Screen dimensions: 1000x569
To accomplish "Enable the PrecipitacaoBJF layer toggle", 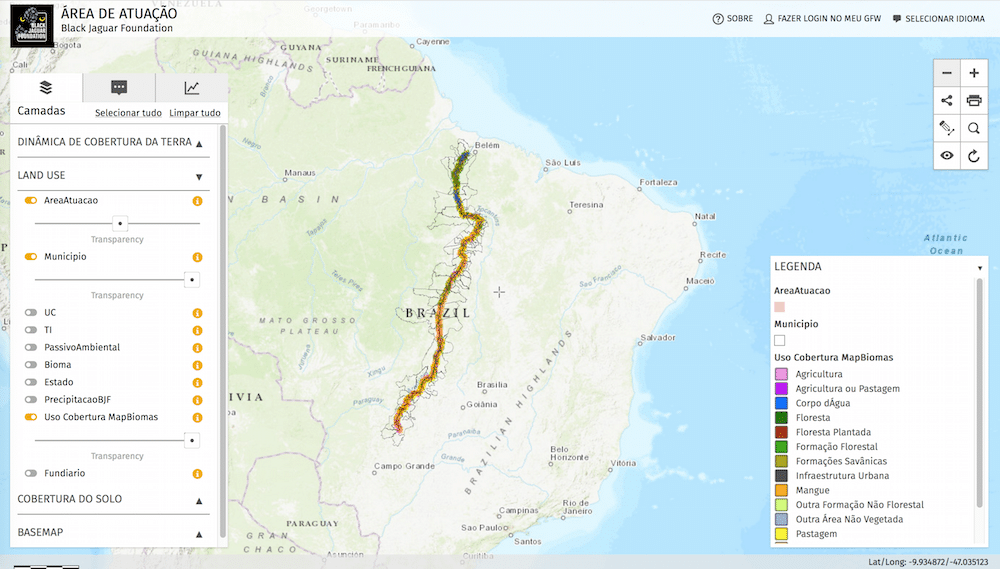I will 31,399.
